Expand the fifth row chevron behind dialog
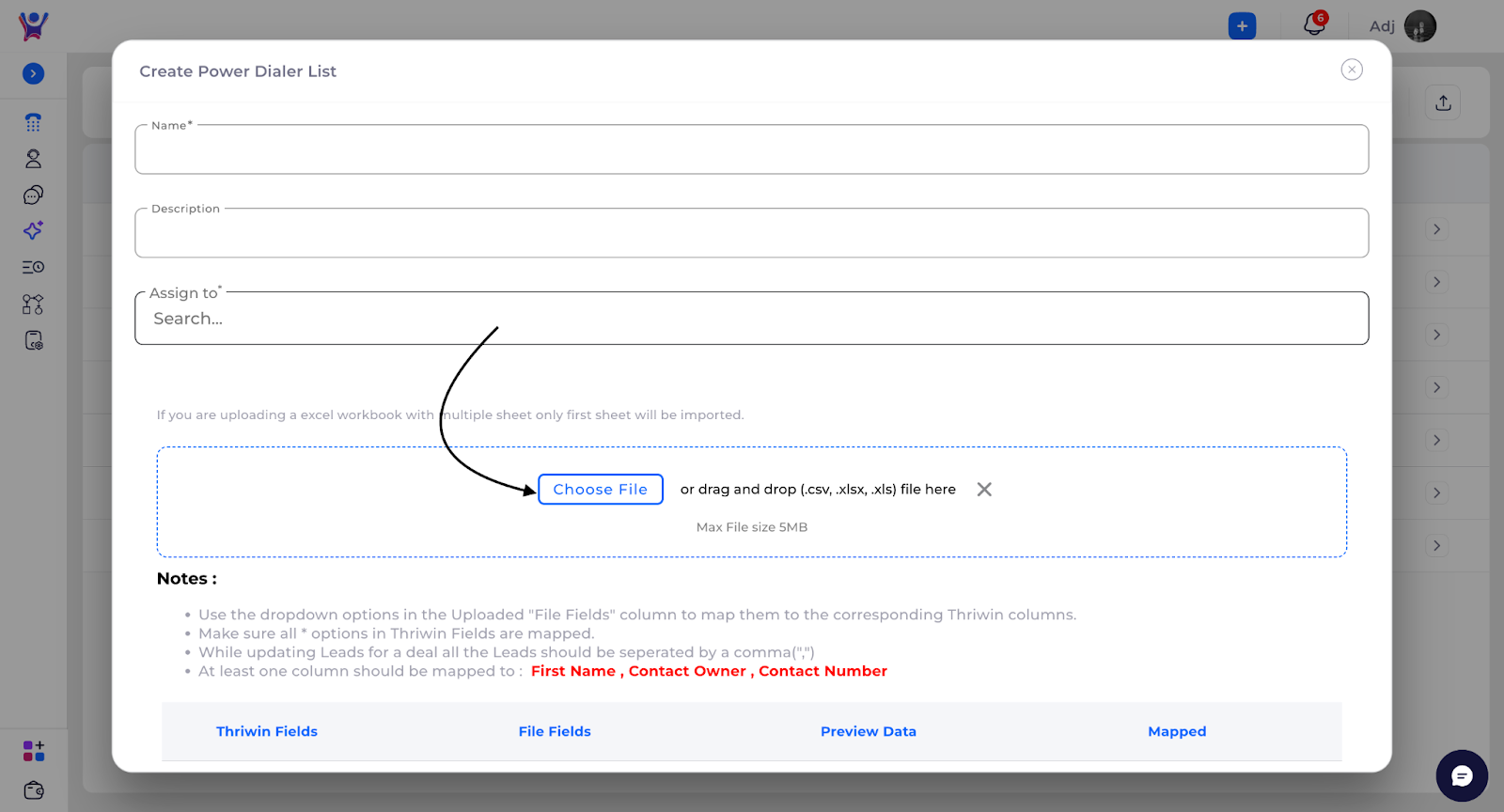 [x=1436, y=440]
